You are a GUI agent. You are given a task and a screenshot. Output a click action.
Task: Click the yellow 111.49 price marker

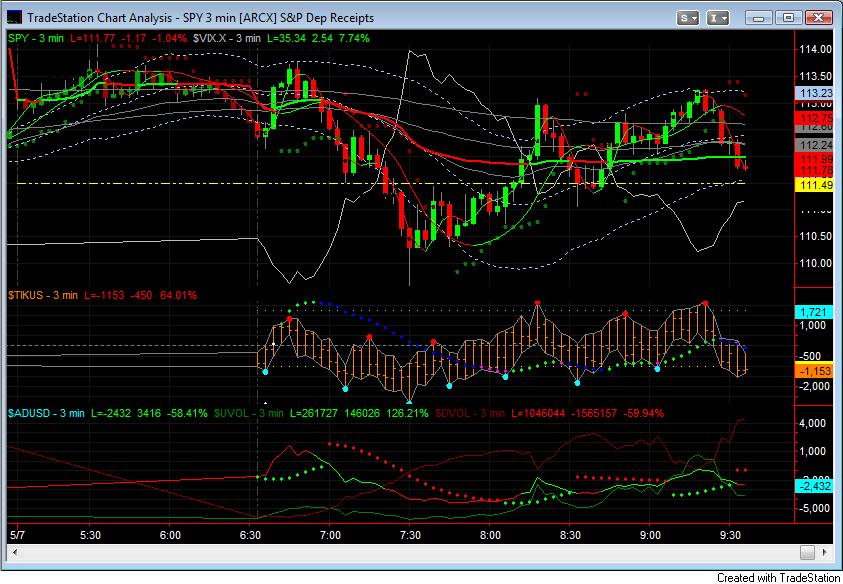pos(813,185)
